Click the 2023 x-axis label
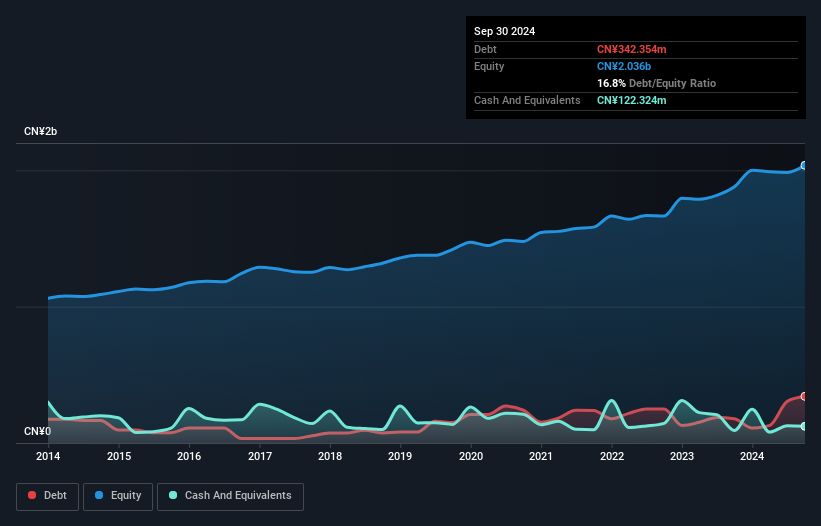Screen dimensions: 821x526 tap(682, 456)
